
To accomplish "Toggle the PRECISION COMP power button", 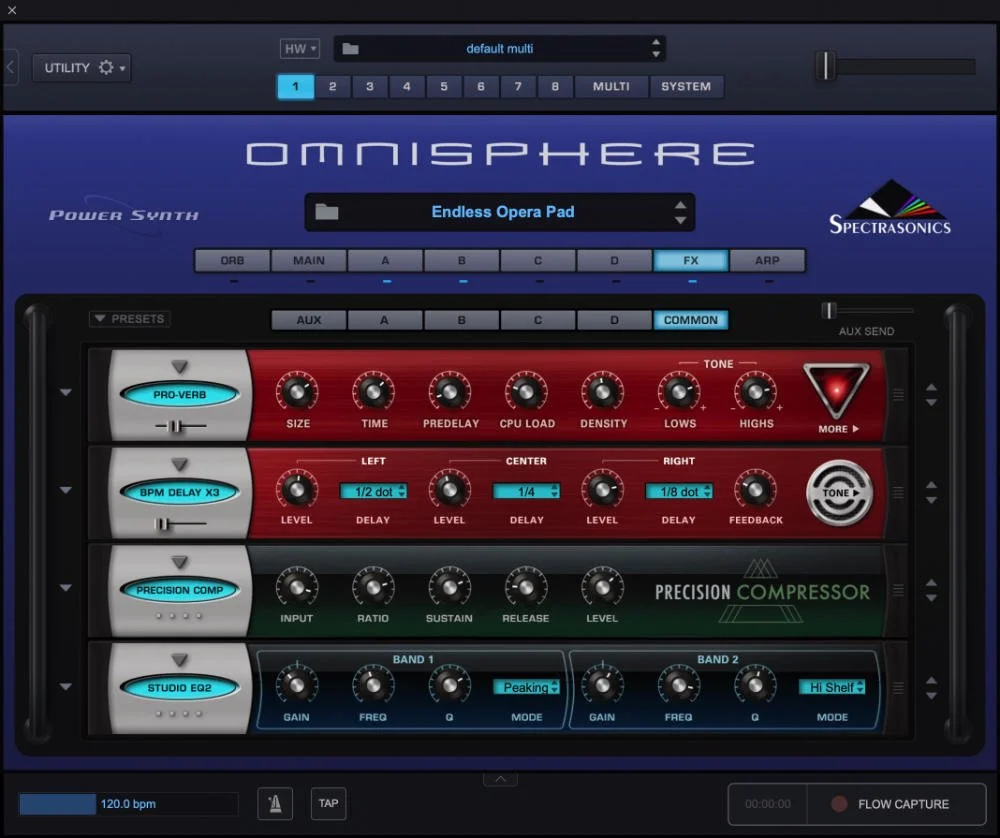I will (179, 590).
